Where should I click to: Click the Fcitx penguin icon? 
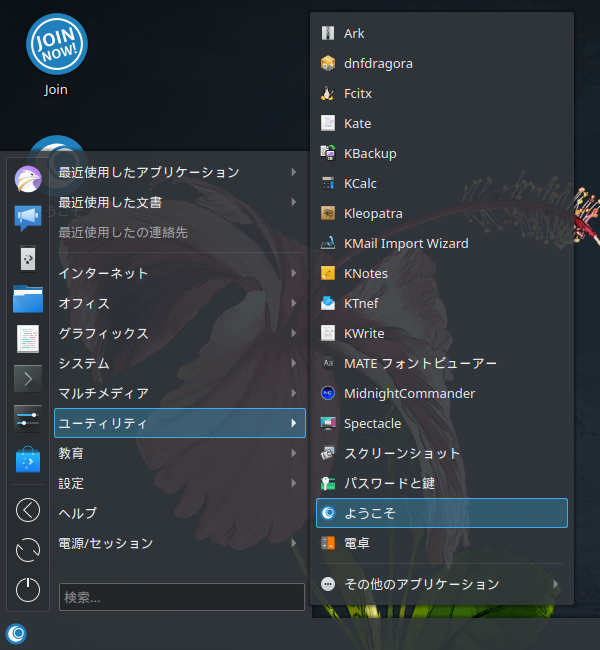pyautogui.click(x=328, y=93)
